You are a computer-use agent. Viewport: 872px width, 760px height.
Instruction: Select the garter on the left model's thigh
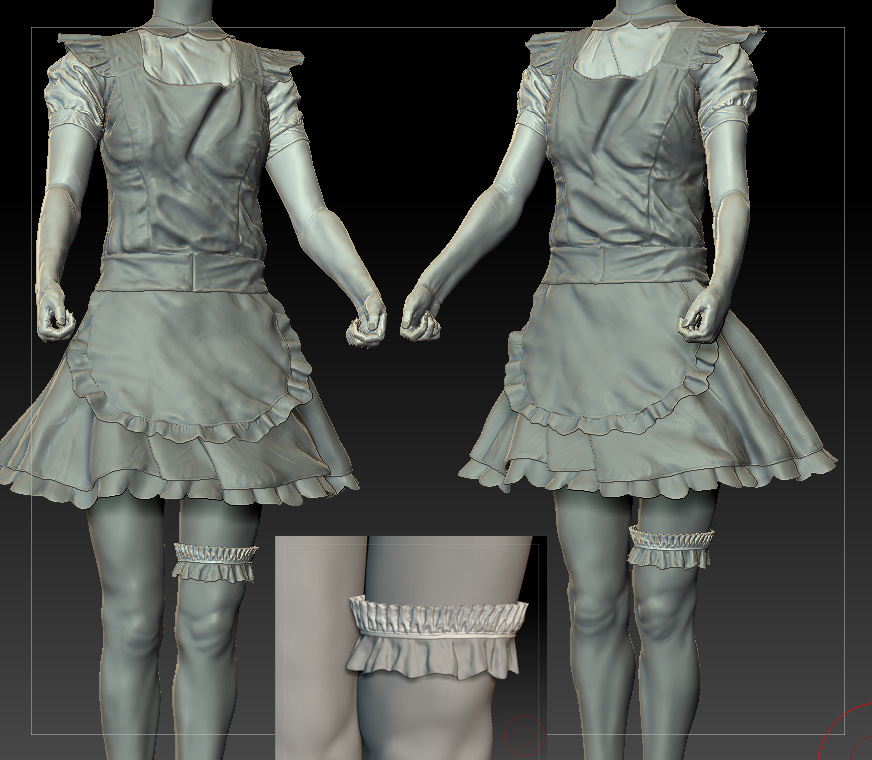(x=216, y=562)
